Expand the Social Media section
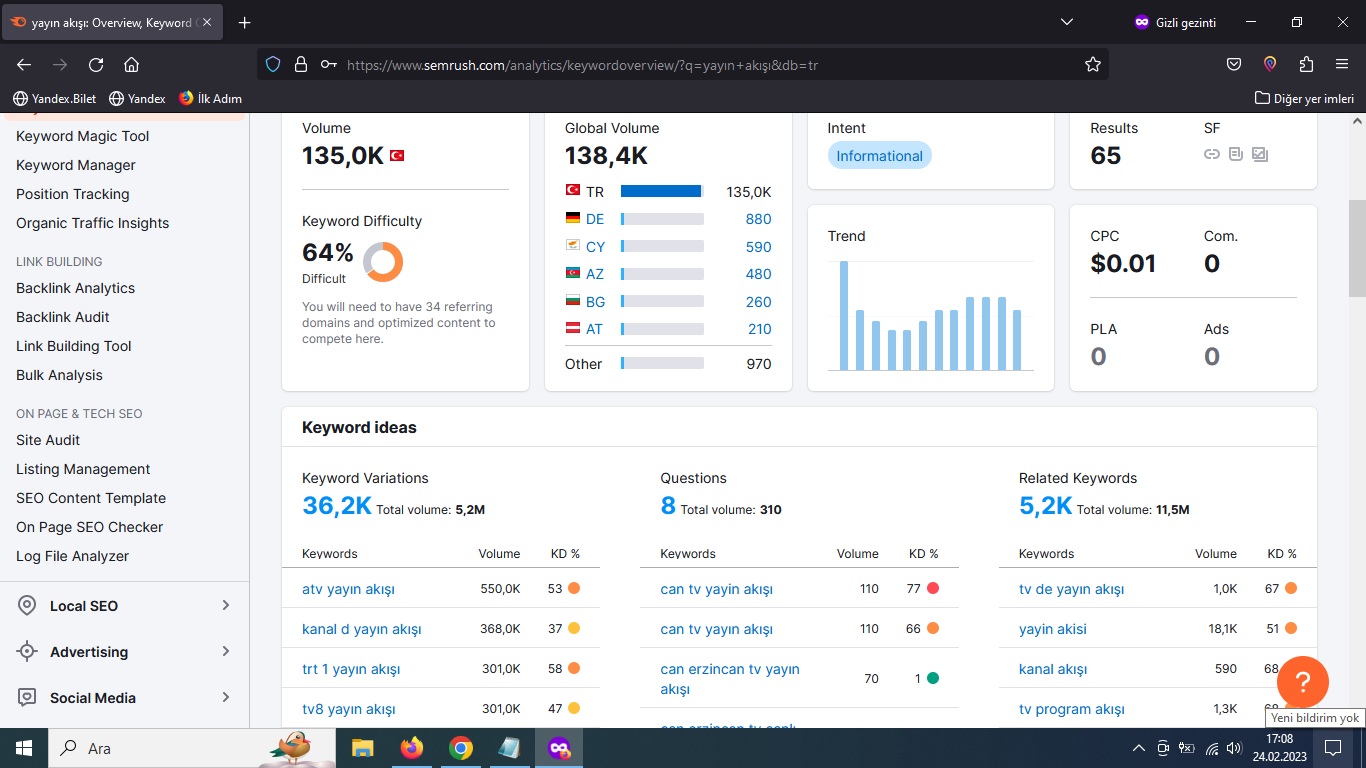The image size is (1366, 768). [125, 698]
